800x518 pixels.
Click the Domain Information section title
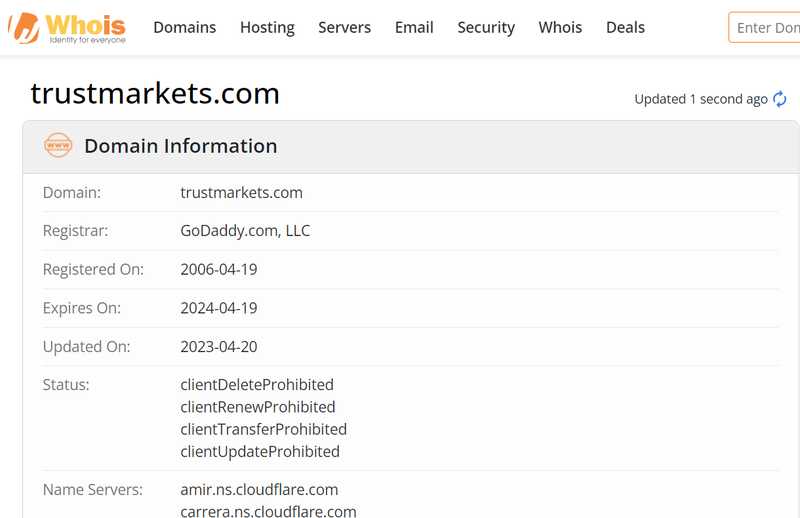180,146
